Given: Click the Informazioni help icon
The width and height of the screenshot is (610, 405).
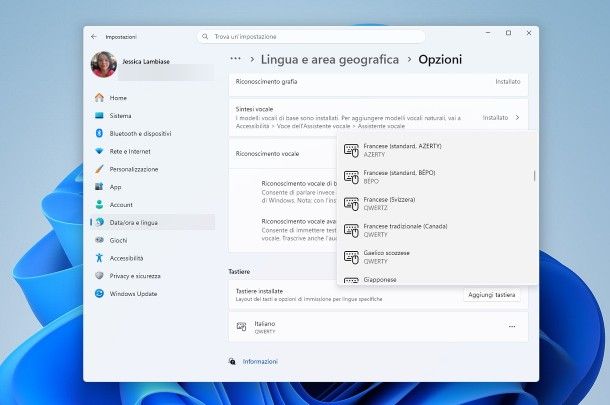Looking at the screenshot, I should pos(232,361).
